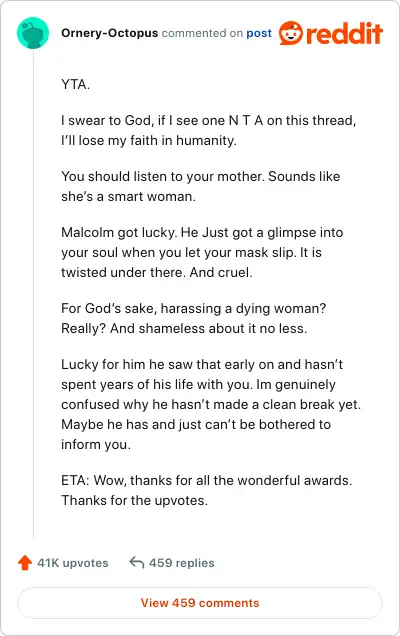The image size is (400, 636).
Task: Upvote using the orange arrow icon
Action: [25, 563]
